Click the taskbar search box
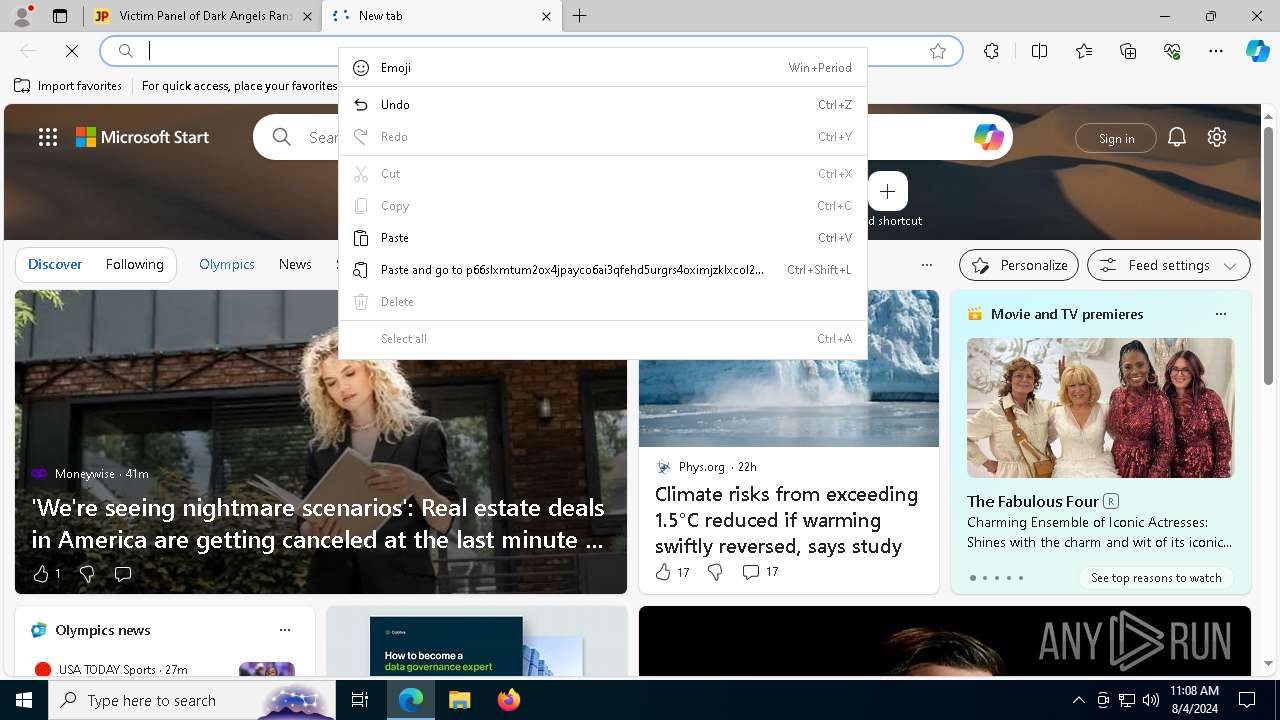The width and height of the screenshot is (1280, 720). pos(192,700)
